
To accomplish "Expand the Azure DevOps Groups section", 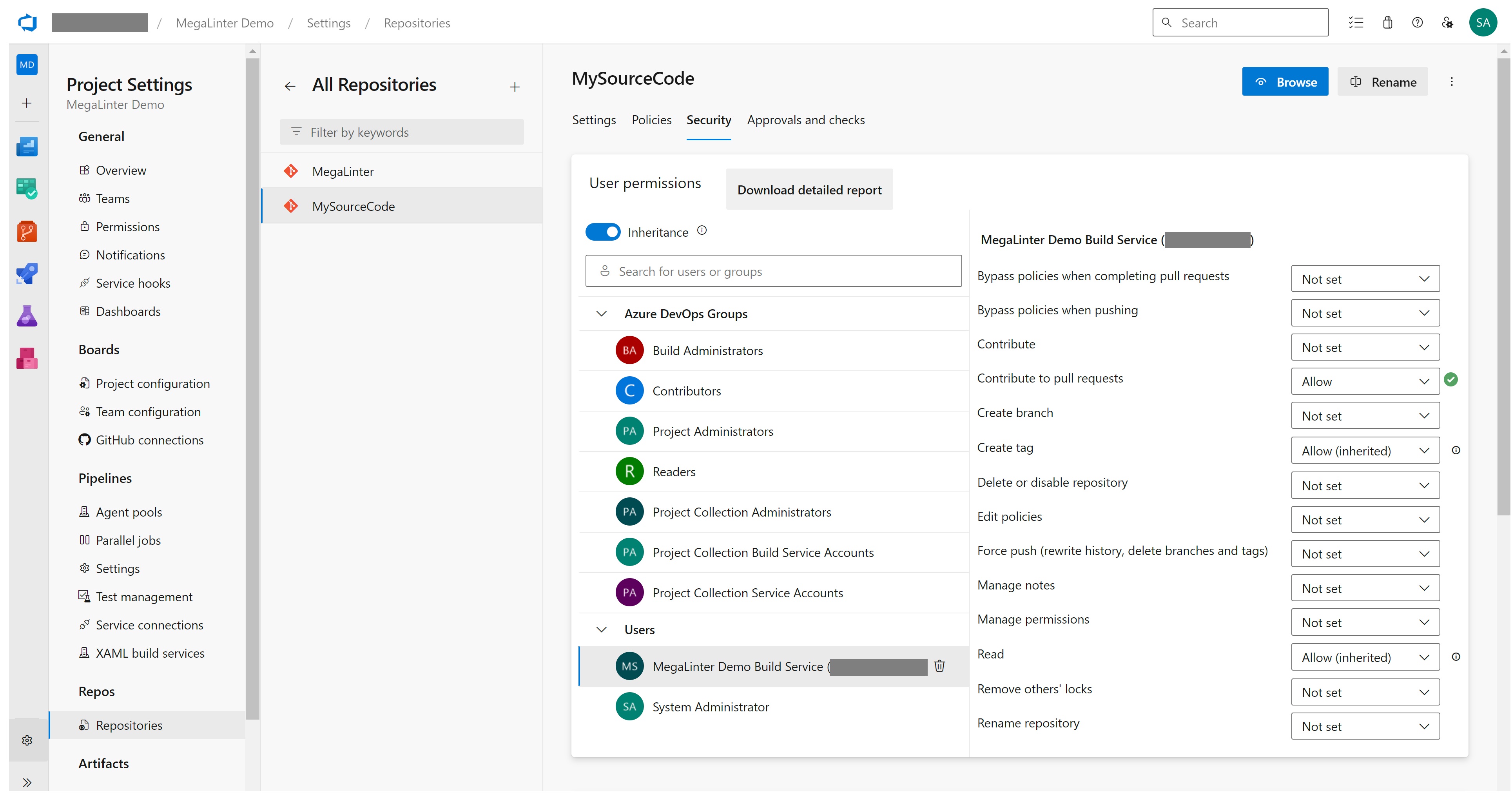I will click(x=602, y=313).
